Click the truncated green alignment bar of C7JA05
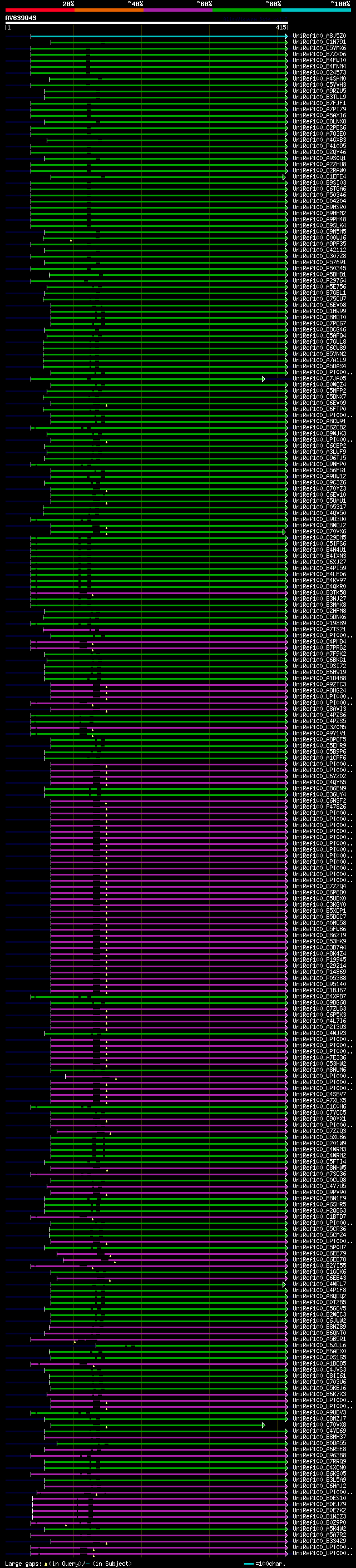The width and height of the screenshot is (356, 1568). pyautogui.click(x=148, y=379)
